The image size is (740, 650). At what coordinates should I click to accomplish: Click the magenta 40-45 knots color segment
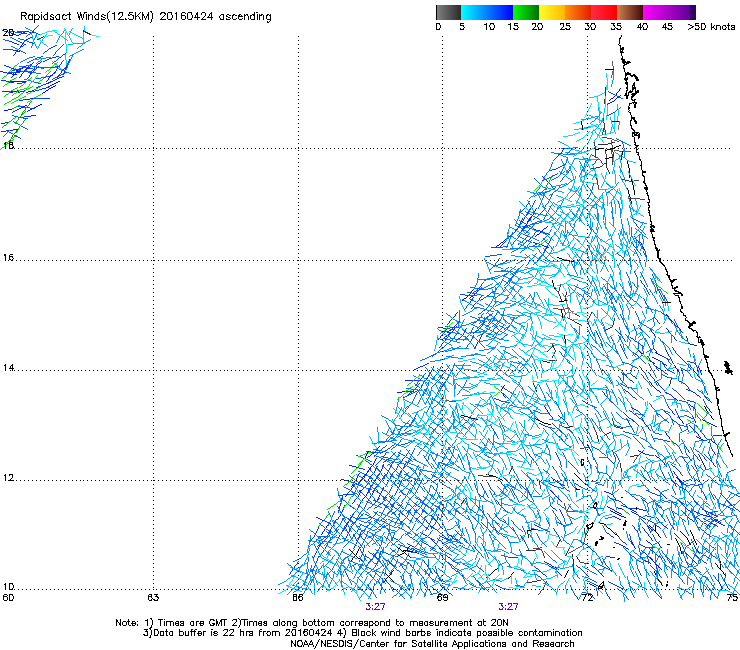(656, 12)
